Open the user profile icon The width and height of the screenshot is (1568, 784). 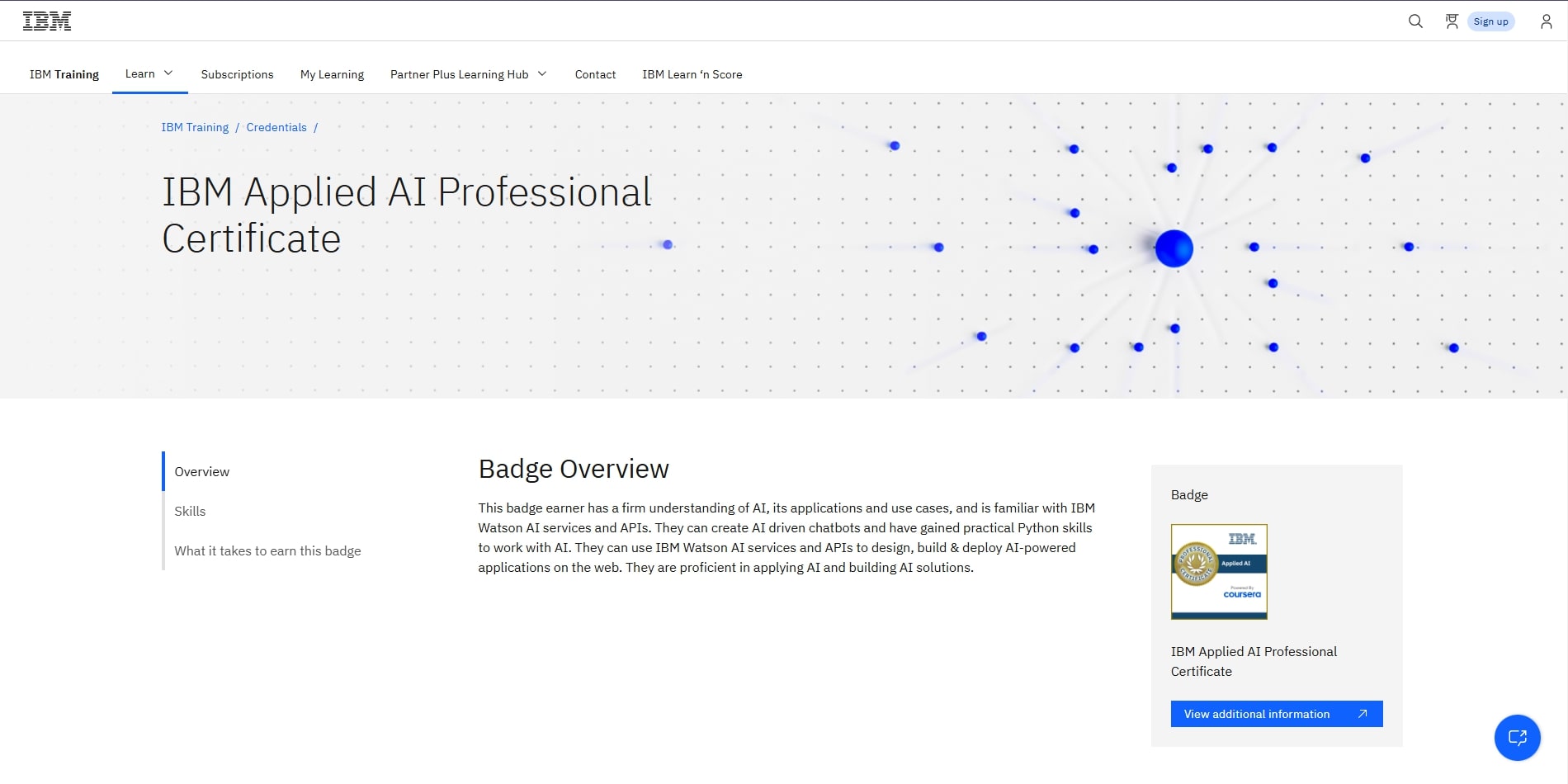point(1546,21)
